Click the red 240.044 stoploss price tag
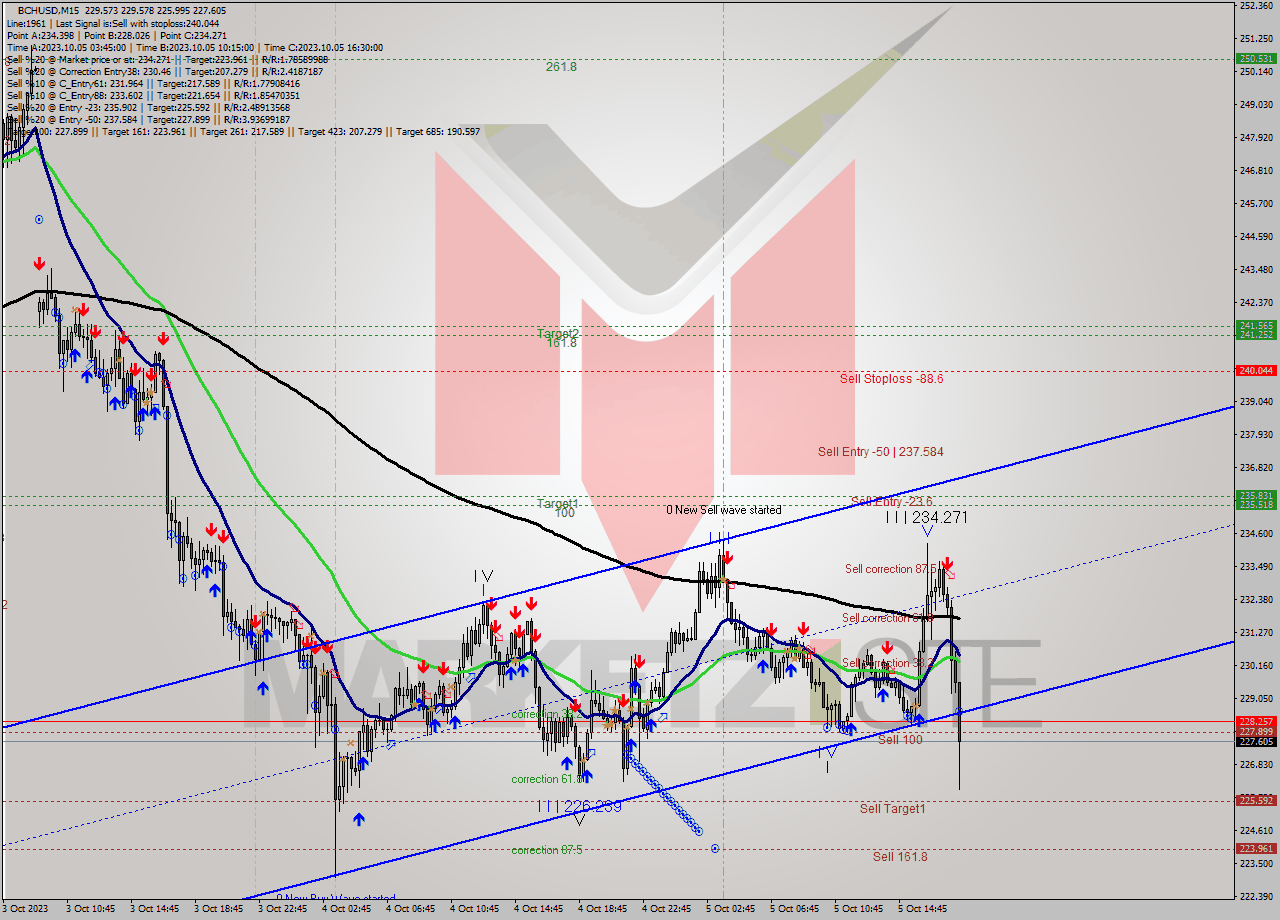 1256,370
